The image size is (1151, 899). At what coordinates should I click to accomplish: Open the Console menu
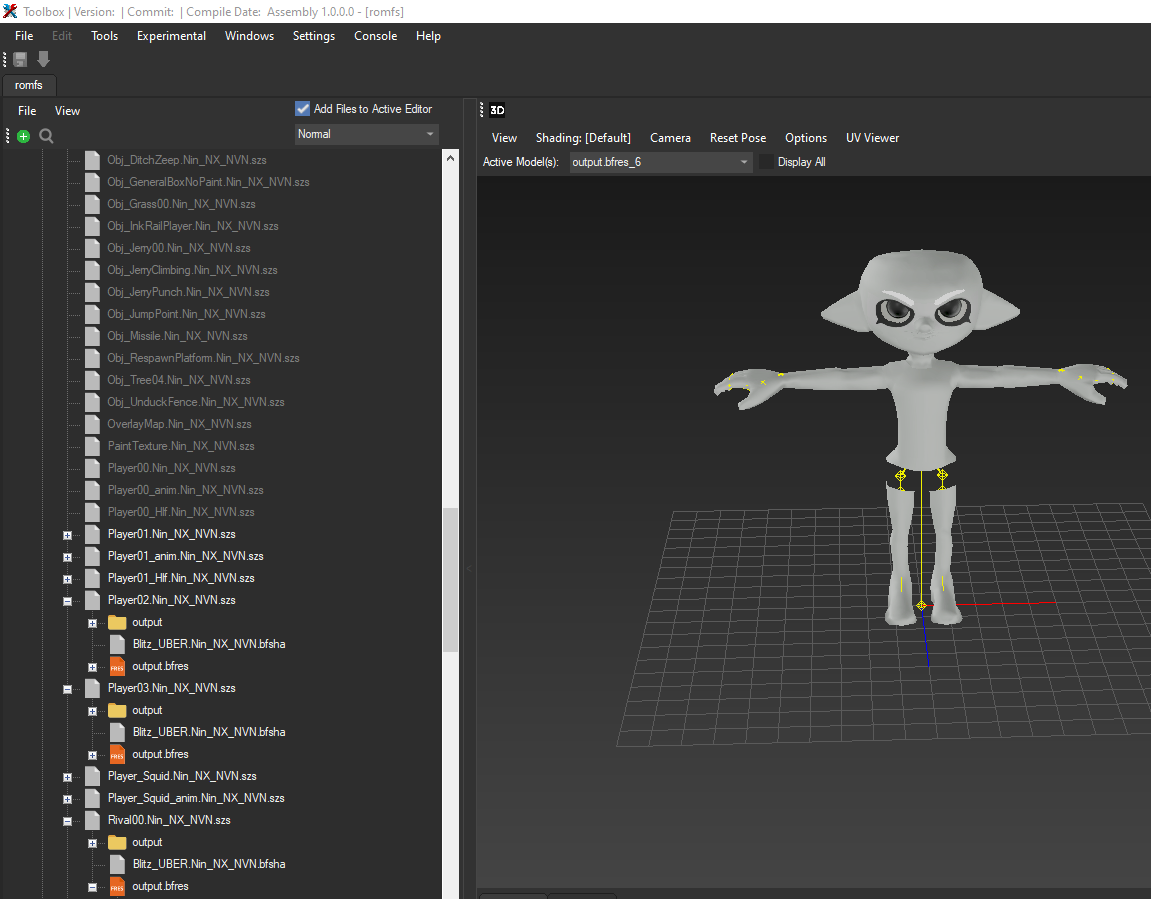375,36
